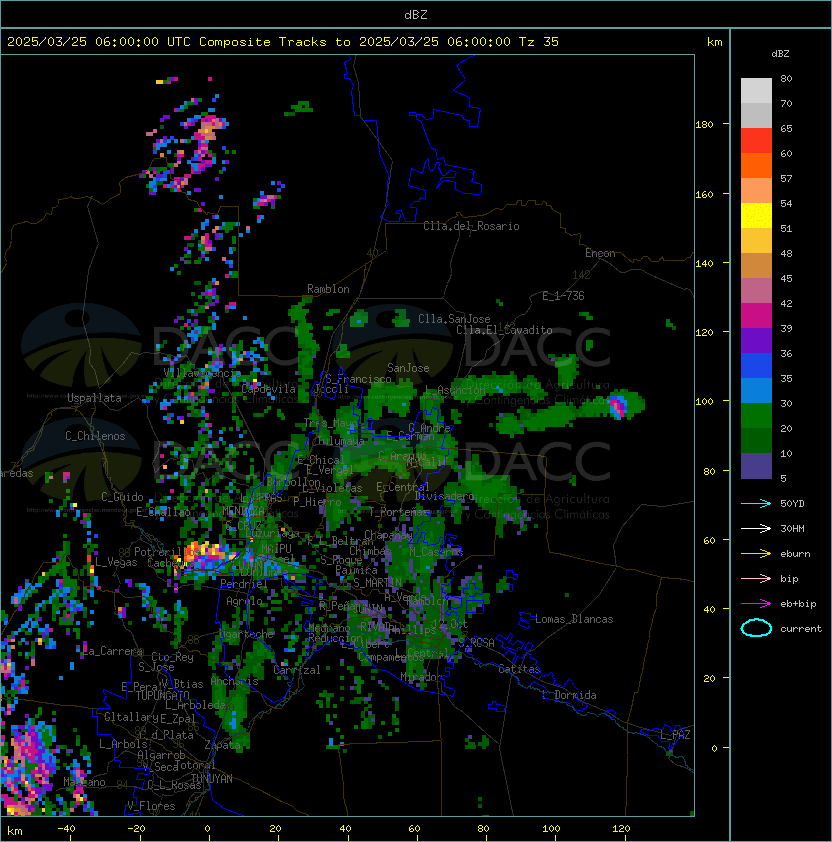Select the dark orange 57–60 dBZ swatch

[756, 165]
